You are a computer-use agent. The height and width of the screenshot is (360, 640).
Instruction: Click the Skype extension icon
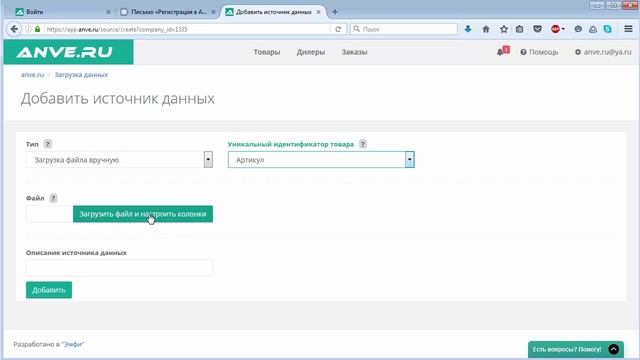[x=607, y=29]
